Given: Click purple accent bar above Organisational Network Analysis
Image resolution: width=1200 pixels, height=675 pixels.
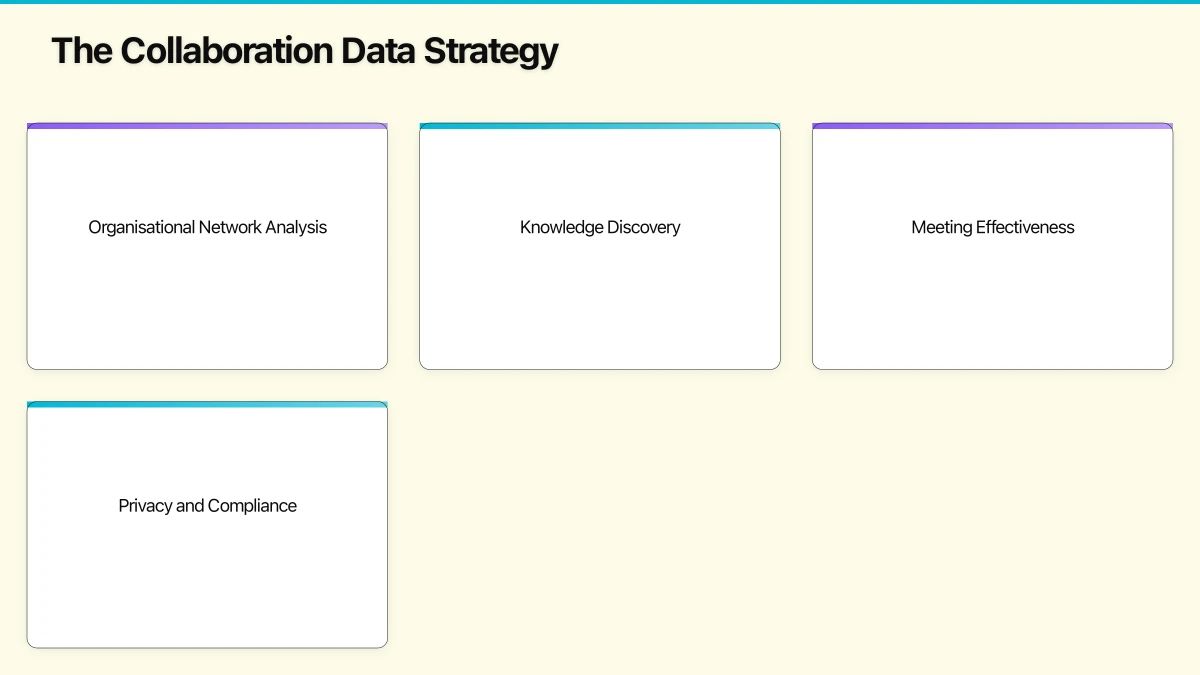Looking at the screenshot, I should (x=207, y=126).
